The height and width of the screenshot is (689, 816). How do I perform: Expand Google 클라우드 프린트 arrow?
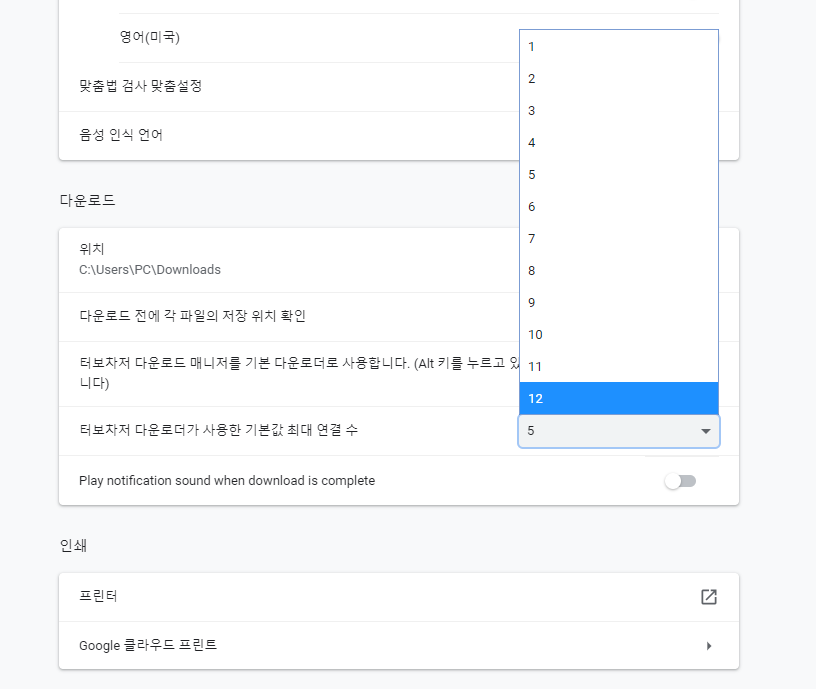709,646
